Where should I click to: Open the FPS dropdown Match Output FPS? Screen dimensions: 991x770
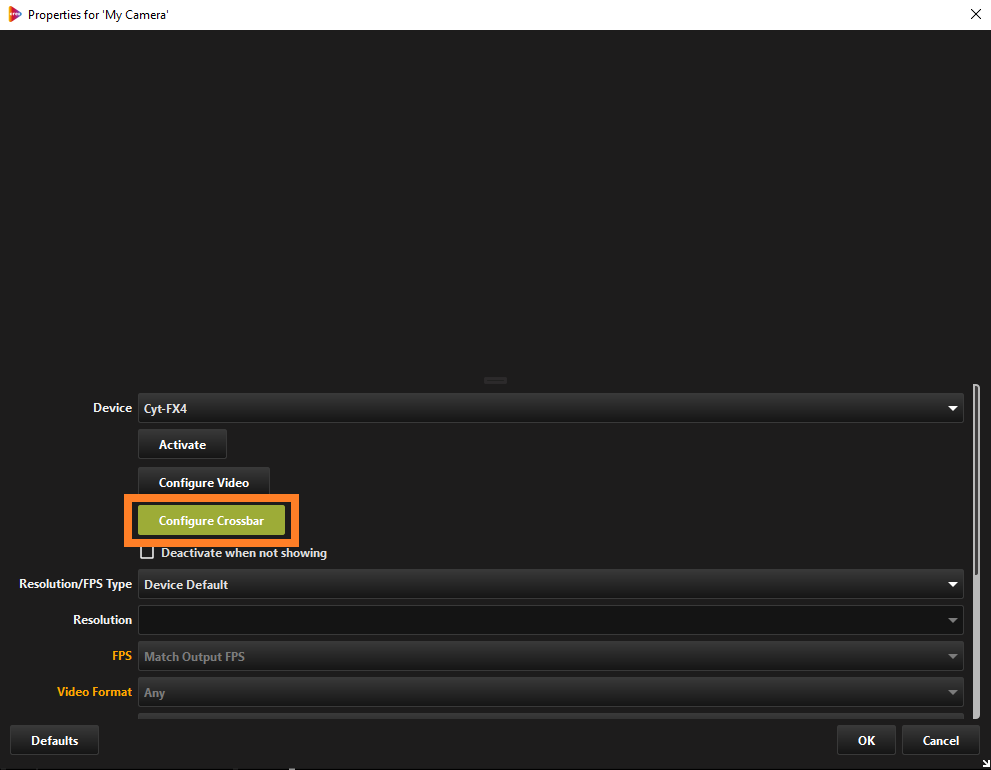(550, 656)
